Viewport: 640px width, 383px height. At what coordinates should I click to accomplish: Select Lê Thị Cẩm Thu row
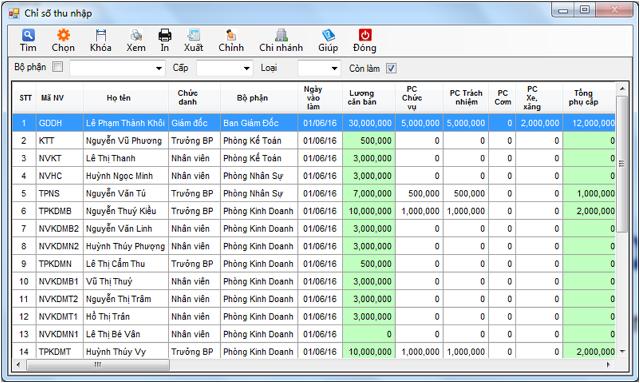point(314,264)
